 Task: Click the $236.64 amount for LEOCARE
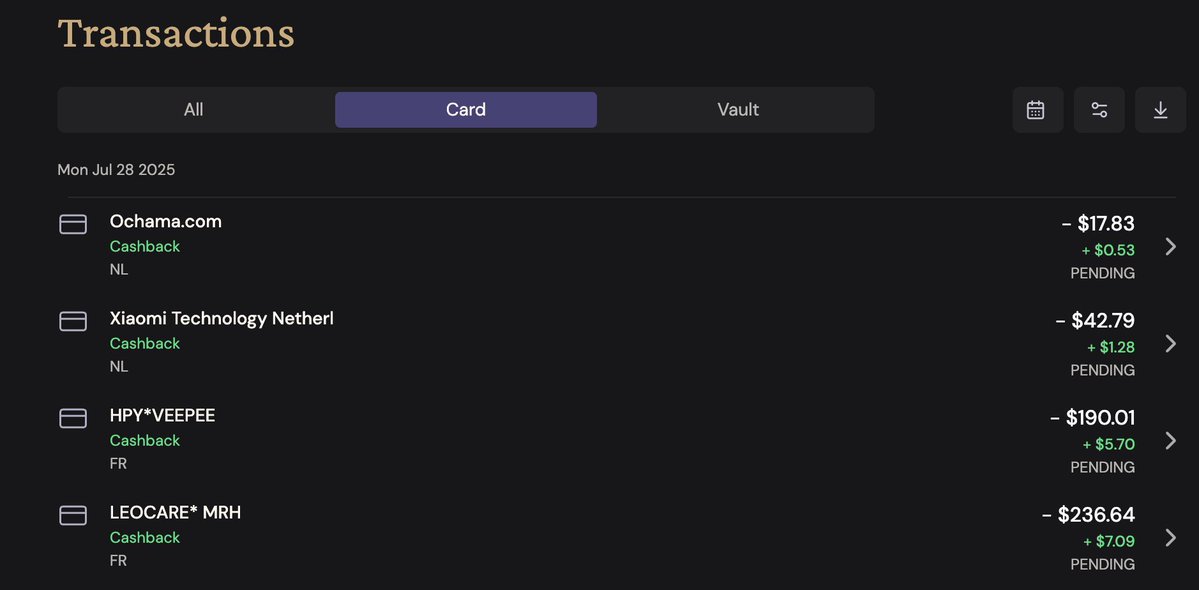pyautogui.click(x=1088, y=515)
